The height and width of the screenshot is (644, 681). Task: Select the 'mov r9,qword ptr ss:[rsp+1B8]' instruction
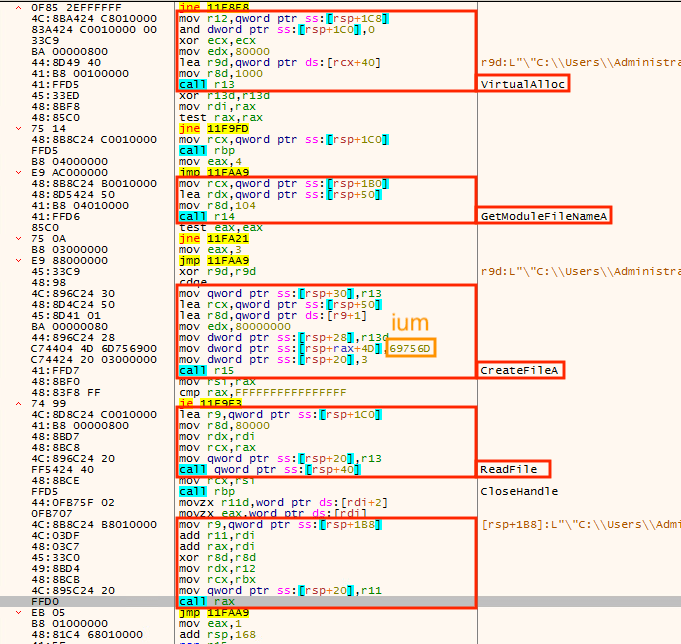click(281, 525)
